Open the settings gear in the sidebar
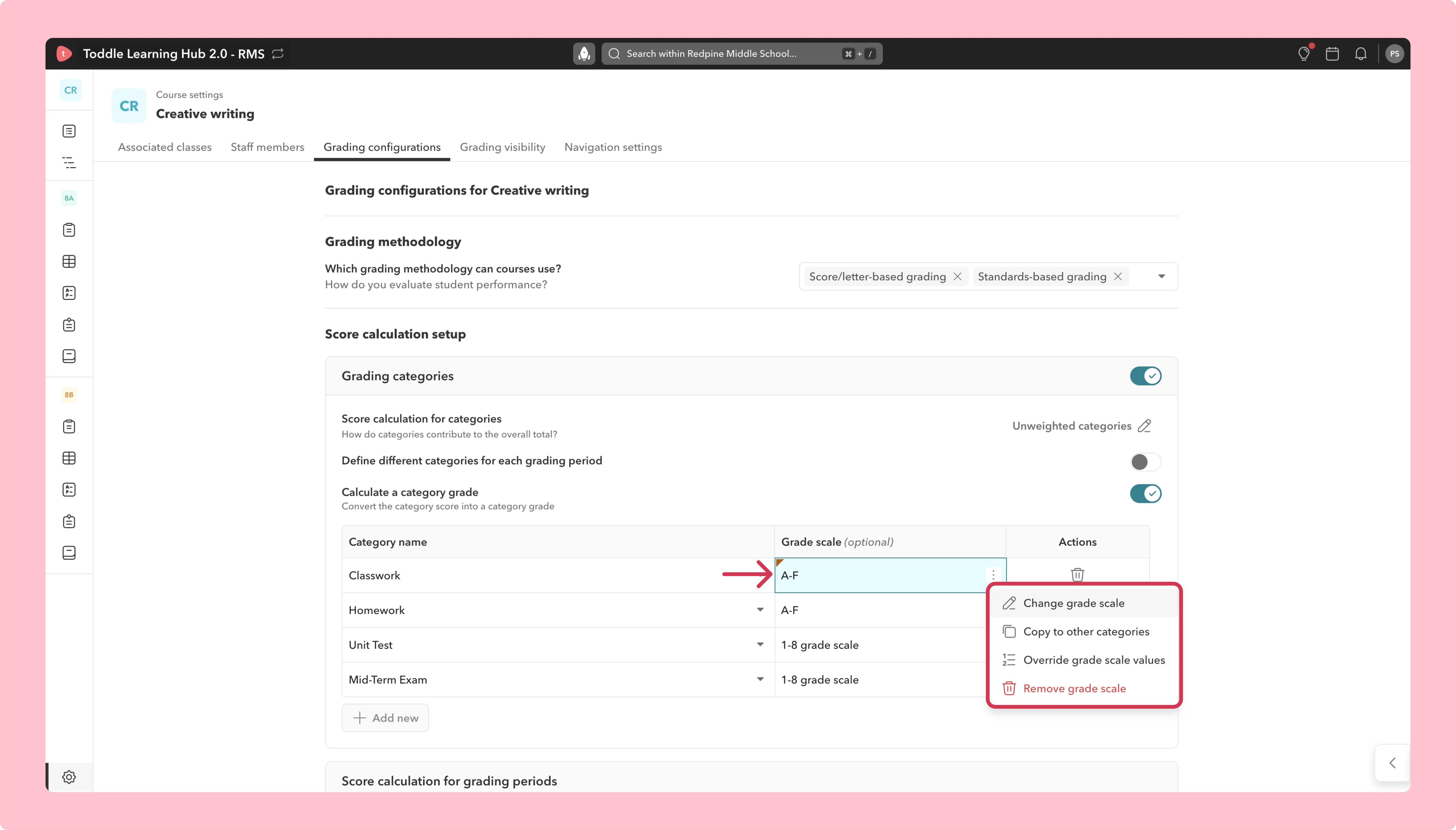The width and height of the screenshot is (1456, 830). click(69, 777)
